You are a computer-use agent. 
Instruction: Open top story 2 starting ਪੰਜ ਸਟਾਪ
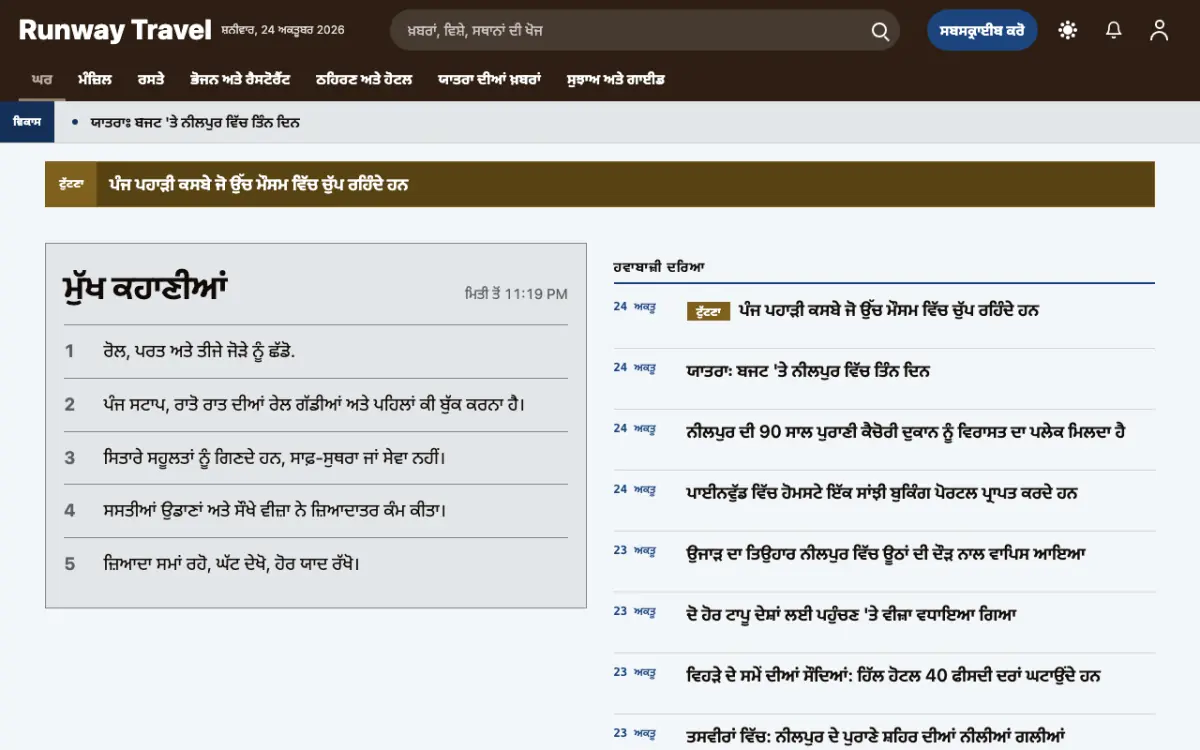click(314, 404)
